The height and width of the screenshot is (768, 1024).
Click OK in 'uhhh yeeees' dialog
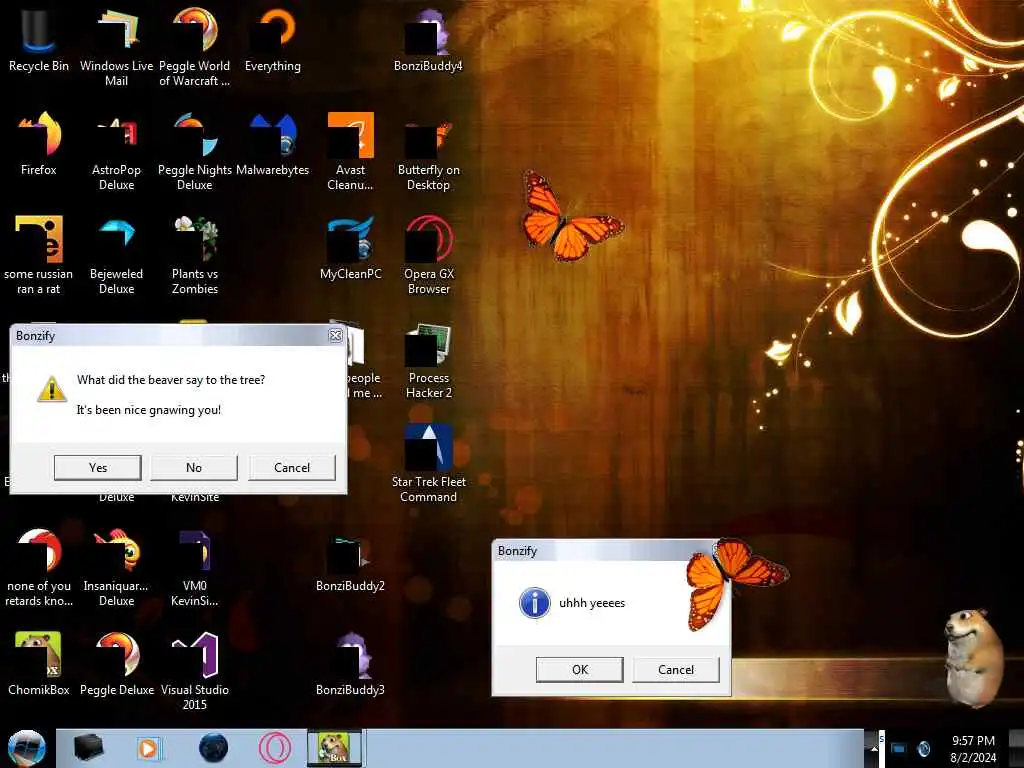tap(579, 669)
